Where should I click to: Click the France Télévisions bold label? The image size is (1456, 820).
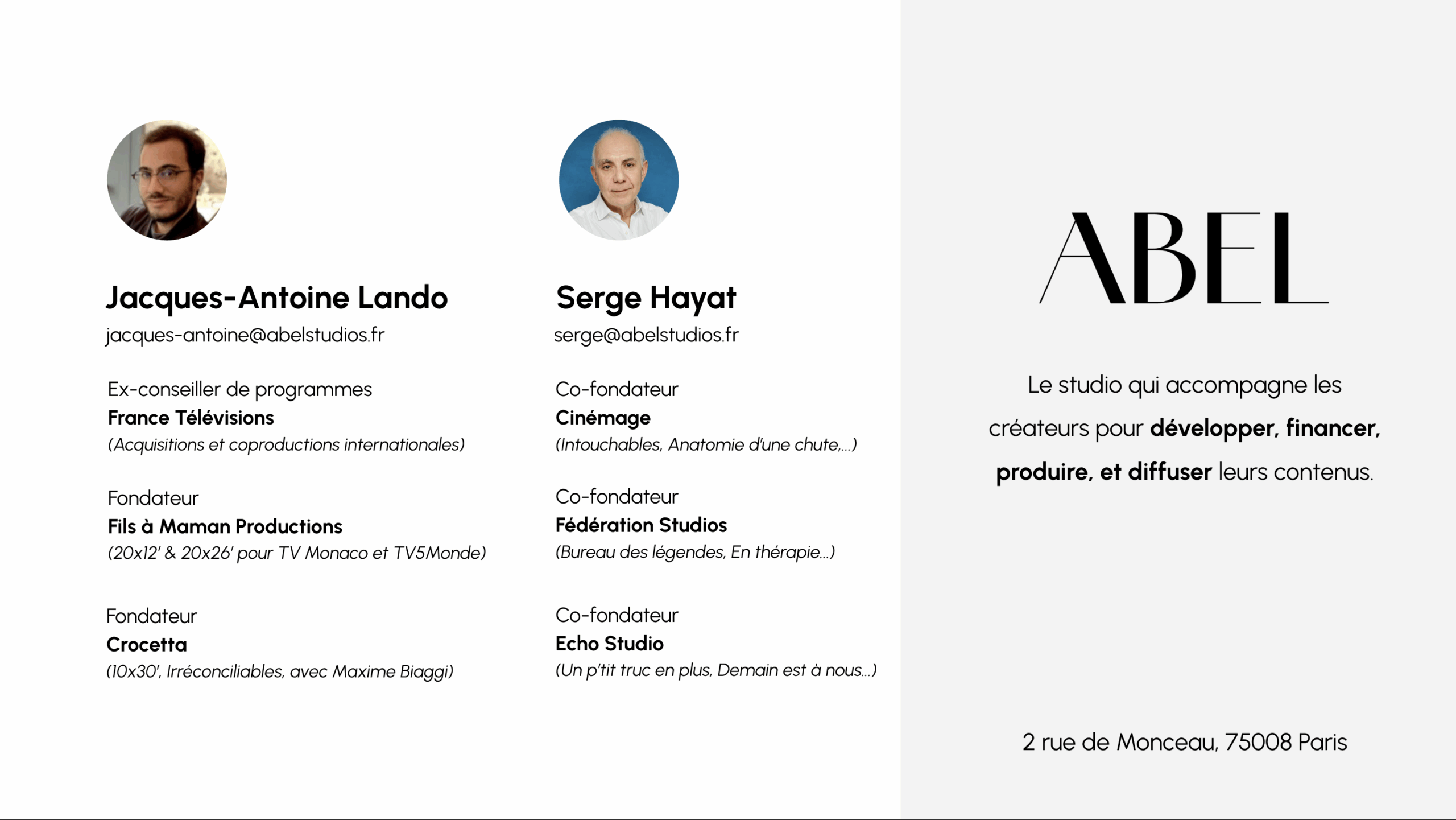coord(191,418)
